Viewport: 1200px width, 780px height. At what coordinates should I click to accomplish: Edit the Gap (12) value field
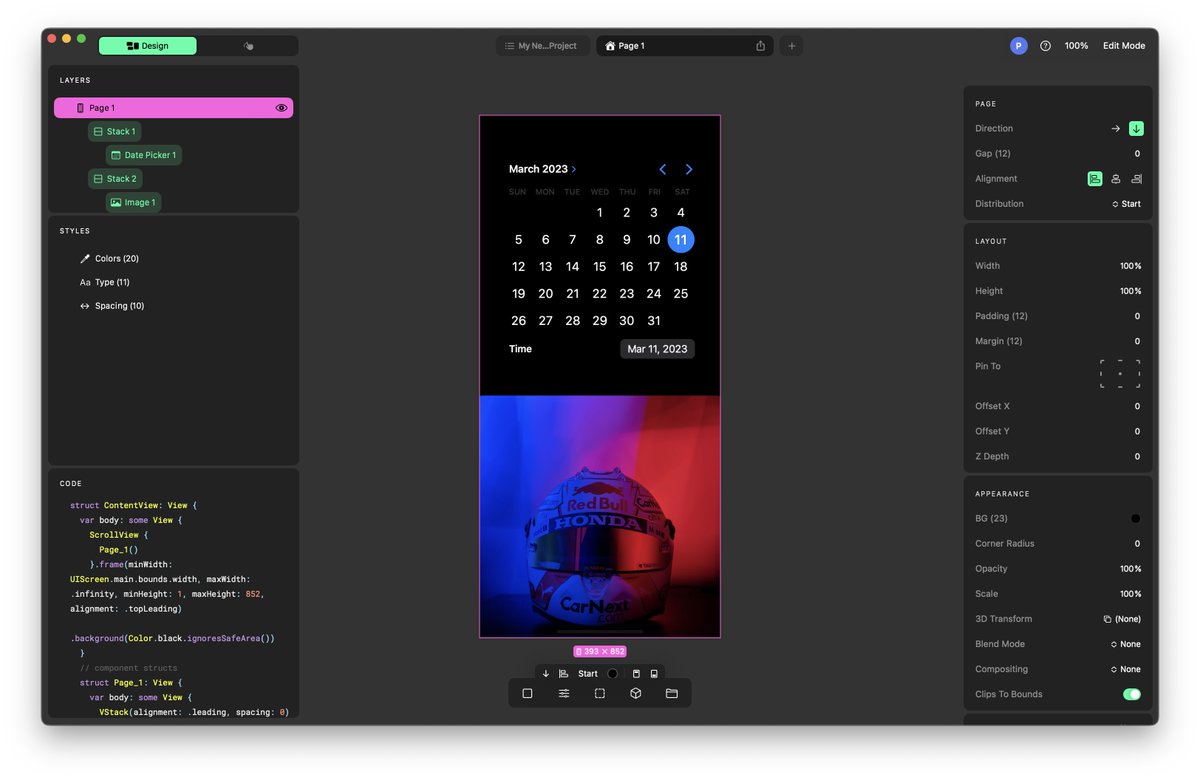[1137, 154]
